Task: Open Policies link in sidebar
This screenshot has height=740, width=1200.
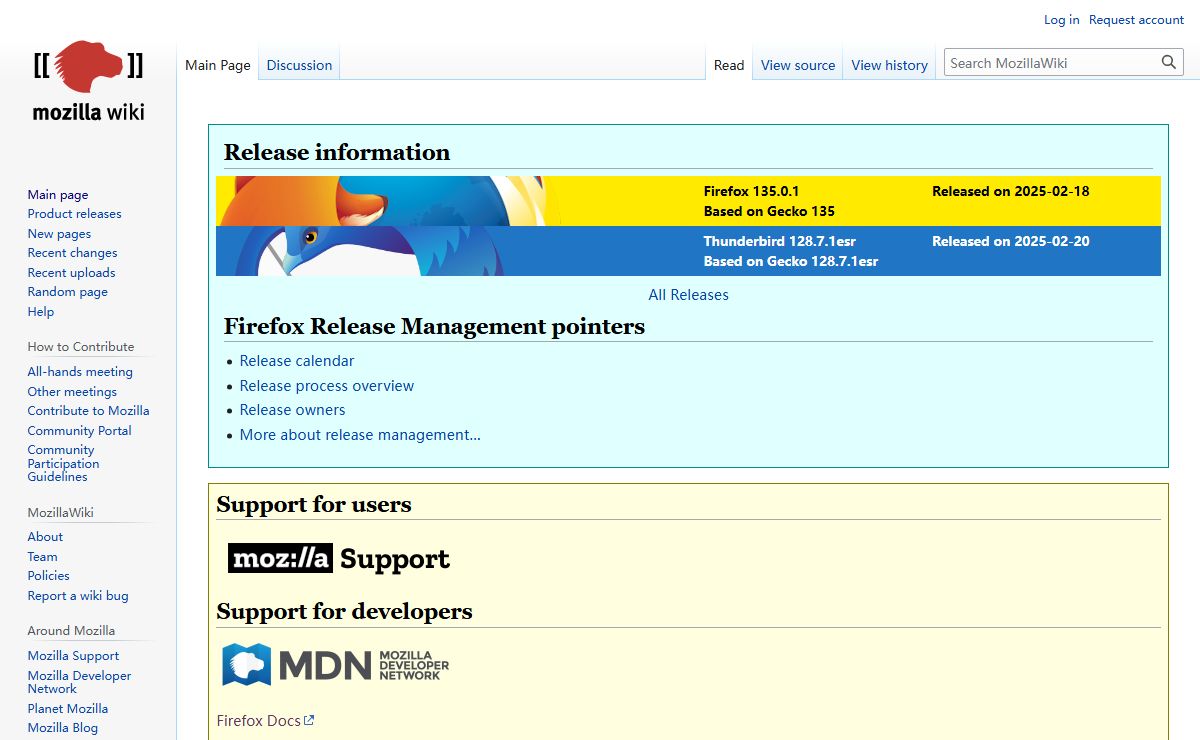Action: [49, 576]
